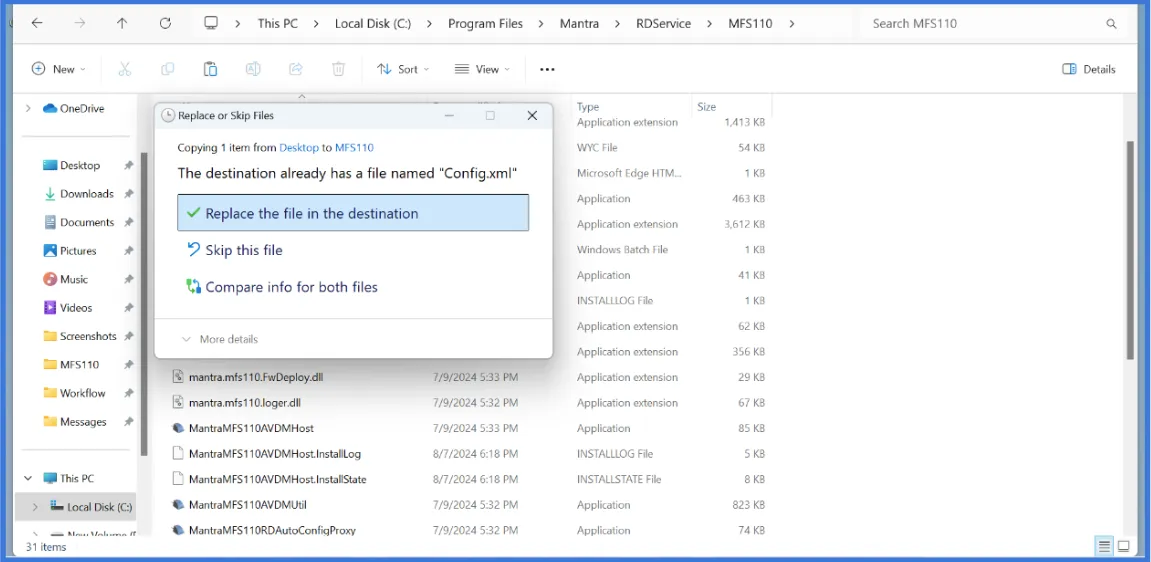Click MFS110 breadcrumb segment
1151x562 pixels.
coord(750,23)
